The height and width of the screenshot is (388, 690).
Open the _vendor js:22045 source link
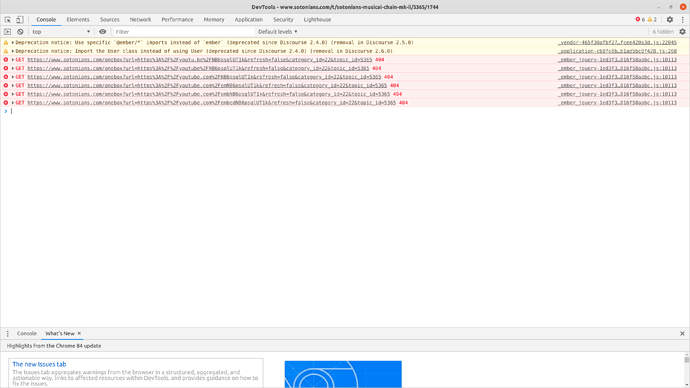tap(617, 43)
